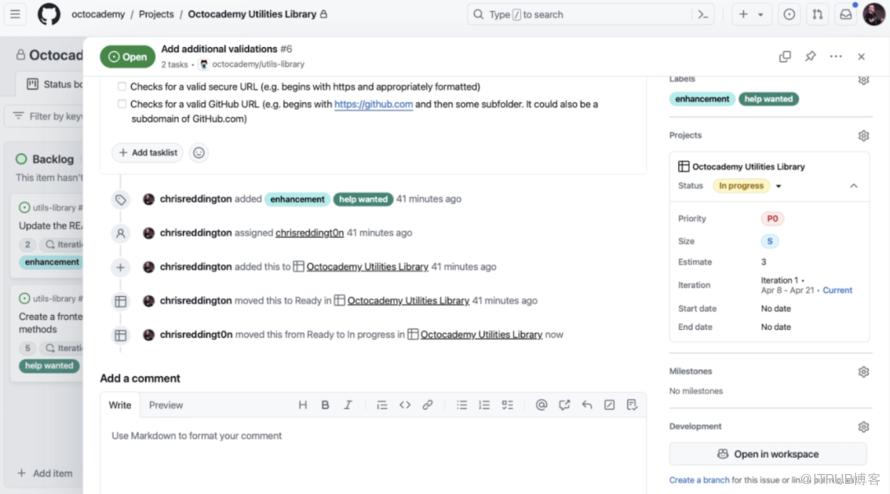890x494 pixels.
Task: Check the valid secure URL task
Action: click(x=121, y=87)
